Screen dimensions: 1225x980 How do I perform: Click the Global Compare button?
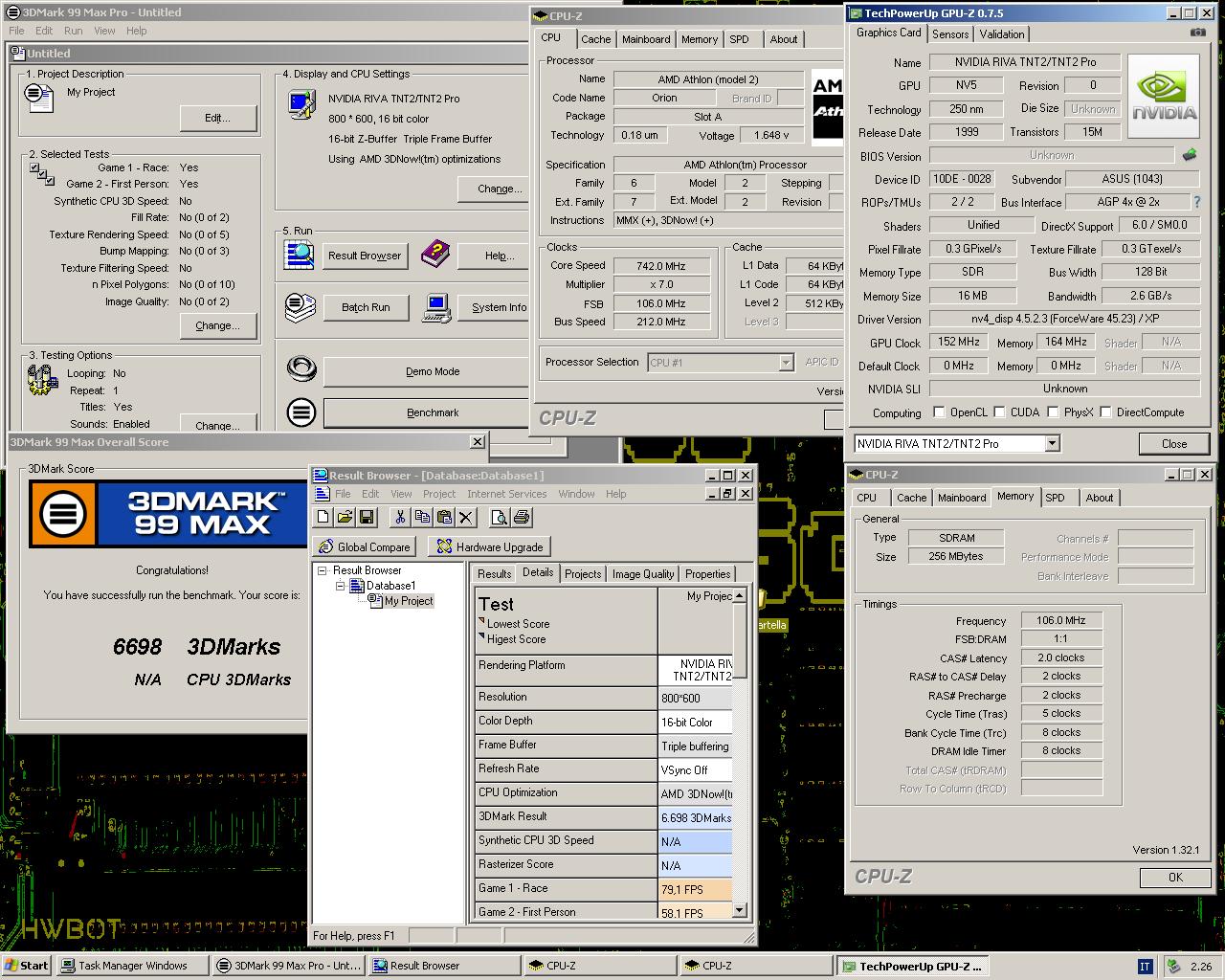pyautogui.click(x=364, y=546)
